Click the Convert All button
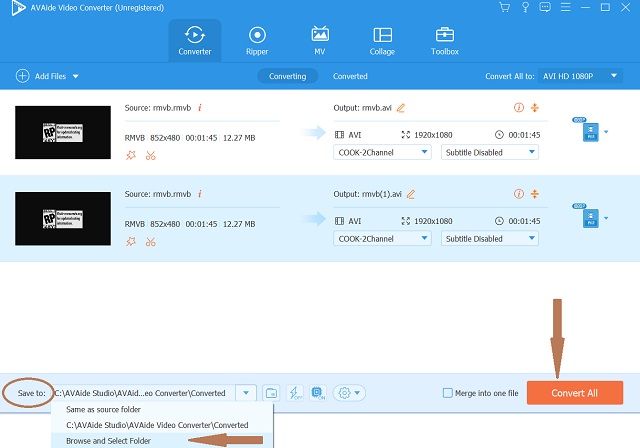This screenshot has height=448, width=640. click(x=575, y=393)
